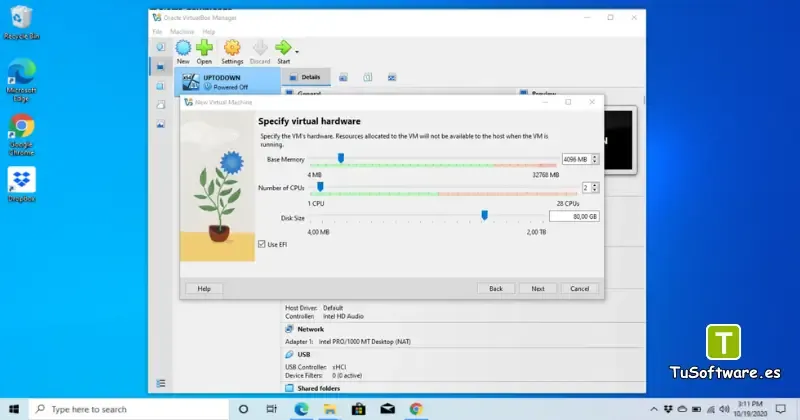Screen dimensions: 800x420
Task: Click the picture-like fifth sidebar icon
Action: pyautogui.click(x=161, y=124)
